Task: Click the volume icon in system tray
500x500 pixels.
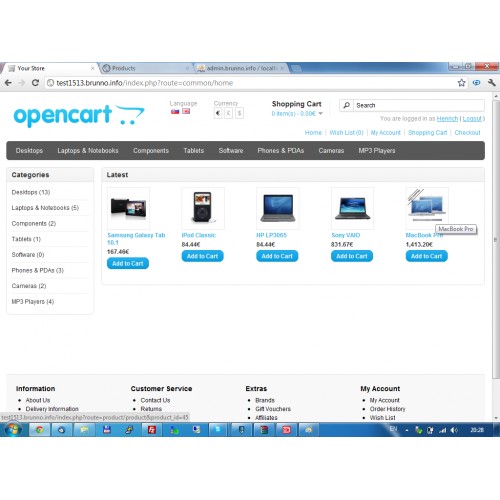Action: point(454,430)
